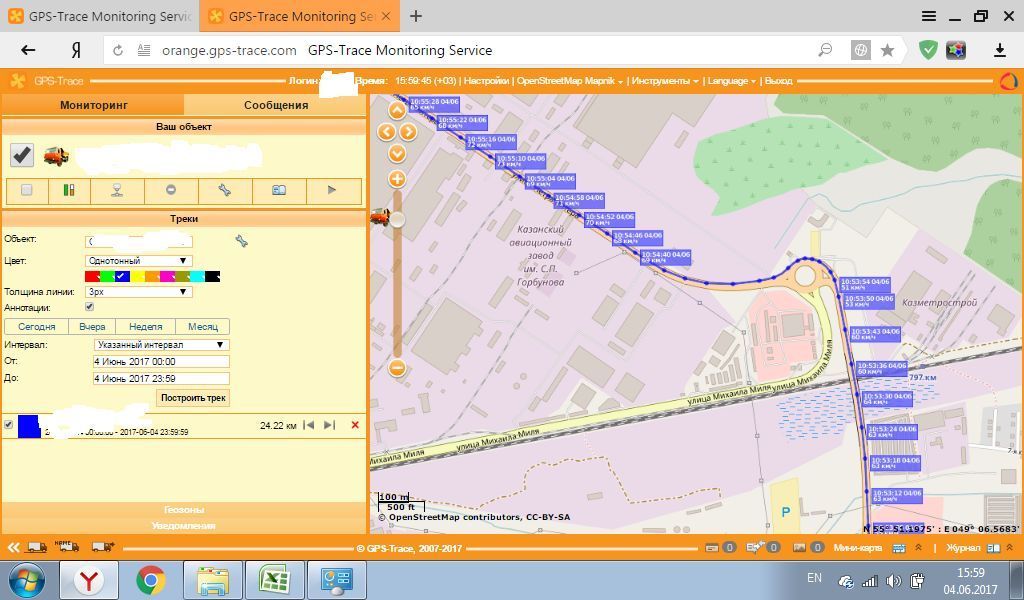Click the wrench icon next to Объект field
The height and width of the screenshot is (600, 1024).
[x=241, y=241]
